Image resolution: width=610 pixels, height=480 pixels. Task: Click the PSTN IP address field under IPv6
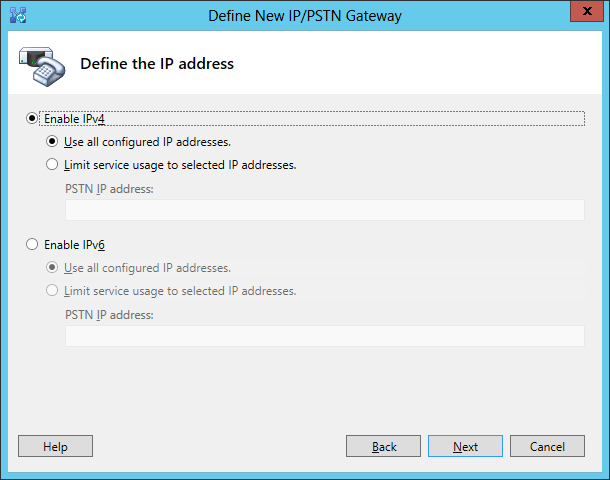(324, 336)
